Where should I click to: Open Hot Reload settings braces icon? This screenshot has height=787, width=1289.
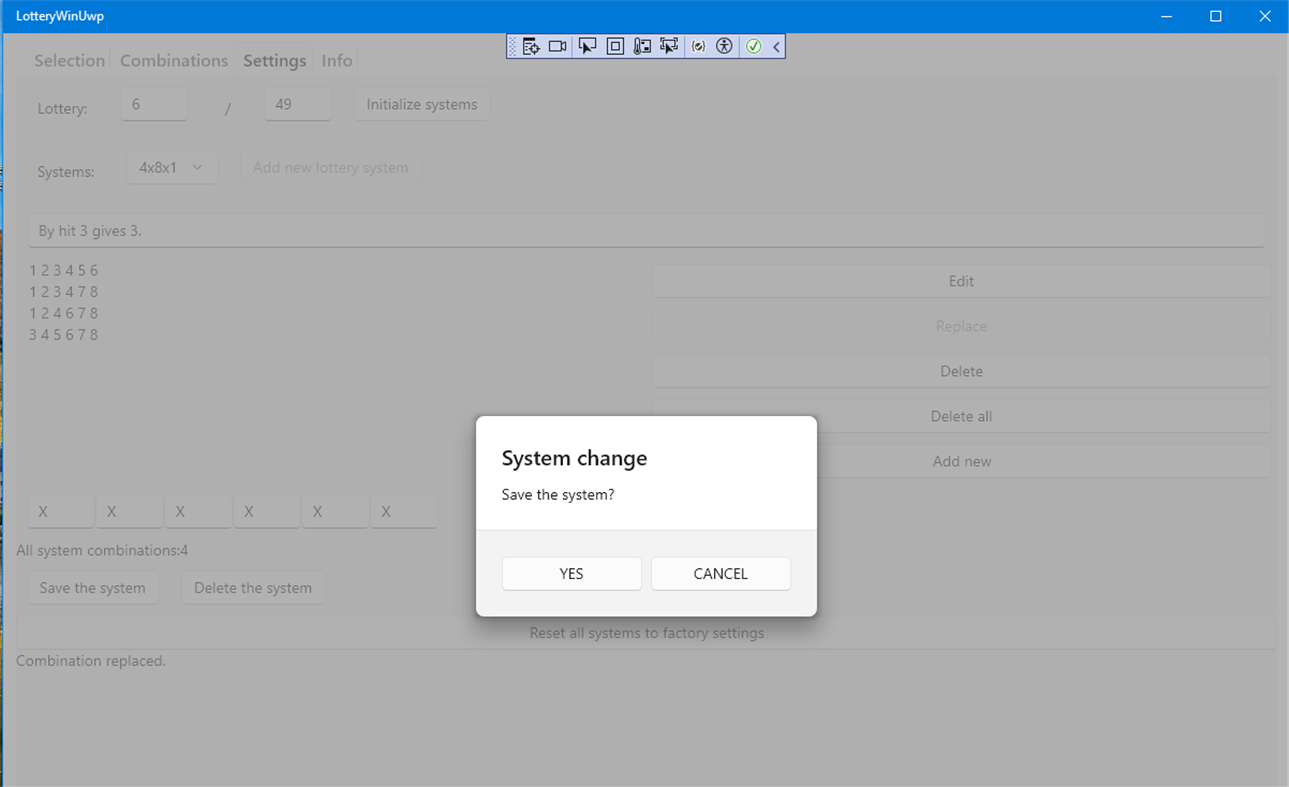[698, 45]
